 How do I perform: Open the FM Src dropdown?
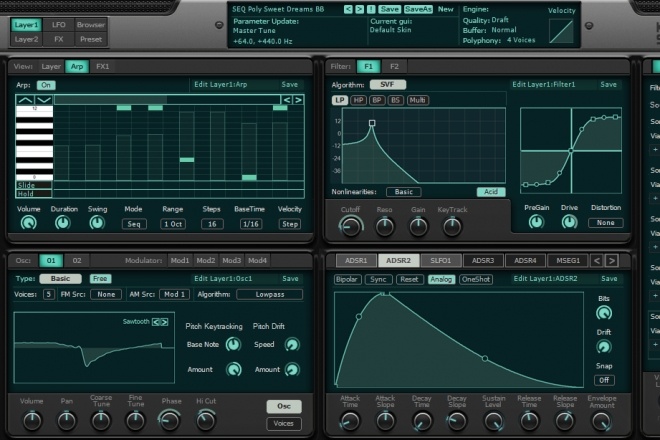pos(106,294)
